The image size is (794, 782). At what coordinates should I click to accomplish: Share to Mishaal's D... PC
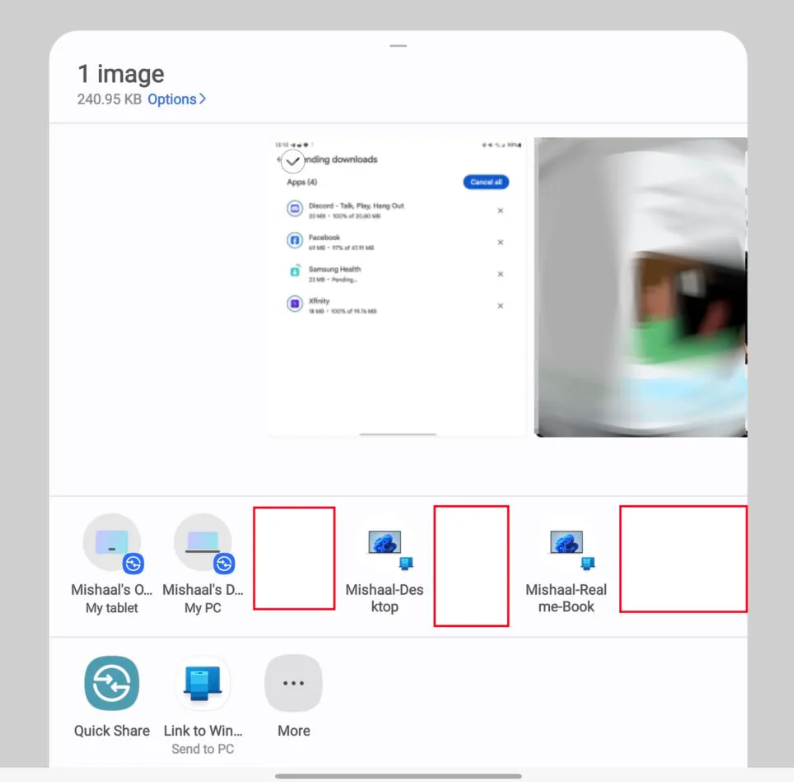(203, 564)
